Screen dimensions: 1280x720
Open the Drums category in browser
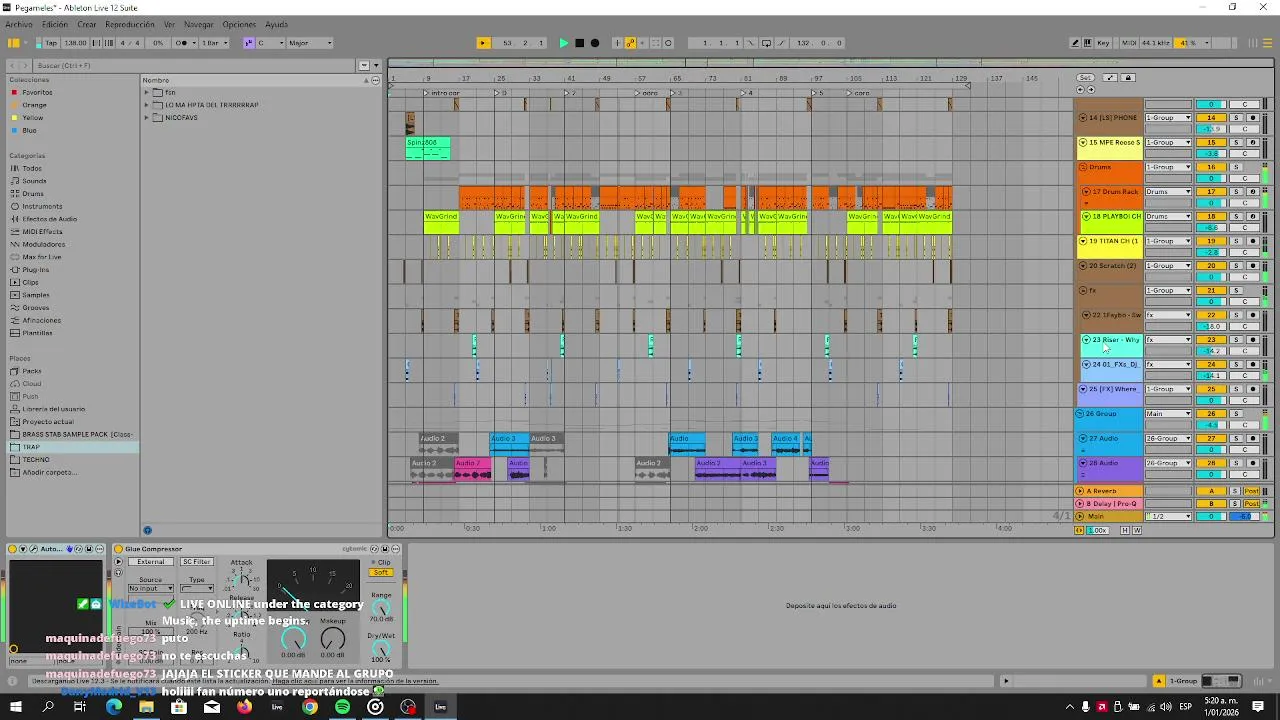(x=32, y=194)
